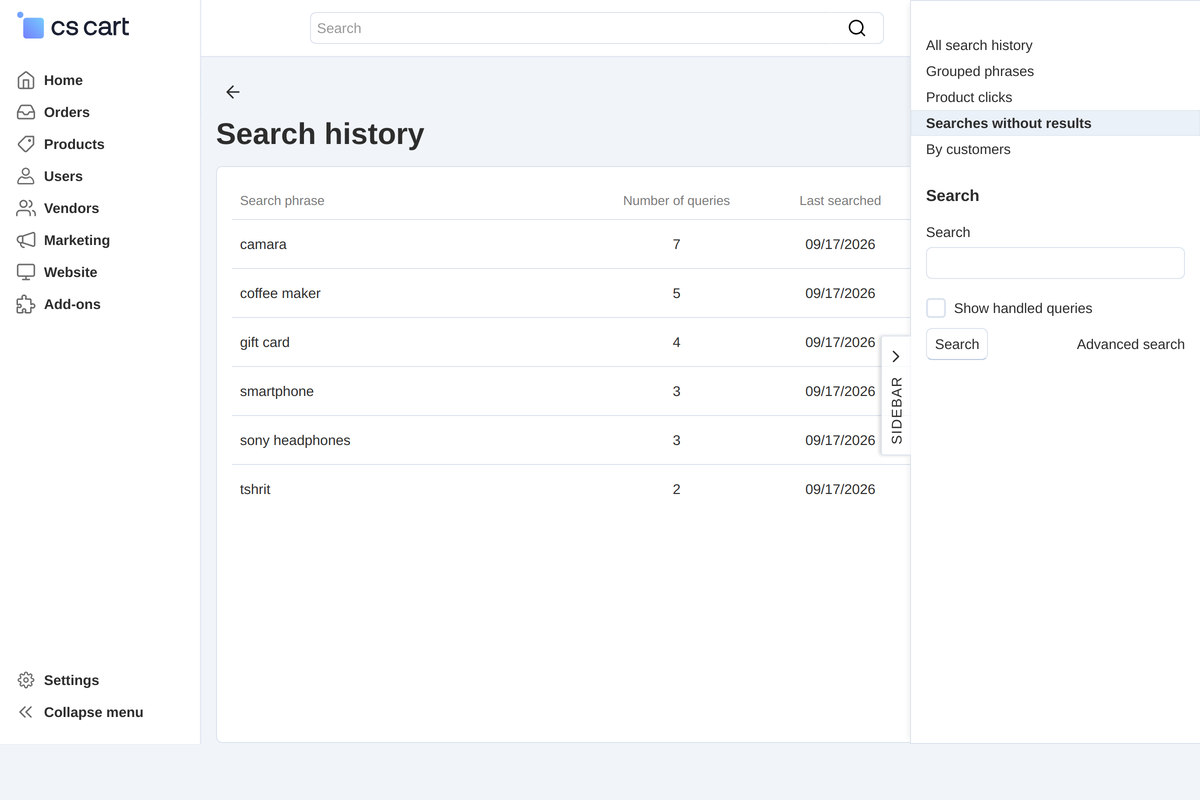Click the CS-Cart logo
Screen dimensions: 1200x800
click(x=73, y=27)
